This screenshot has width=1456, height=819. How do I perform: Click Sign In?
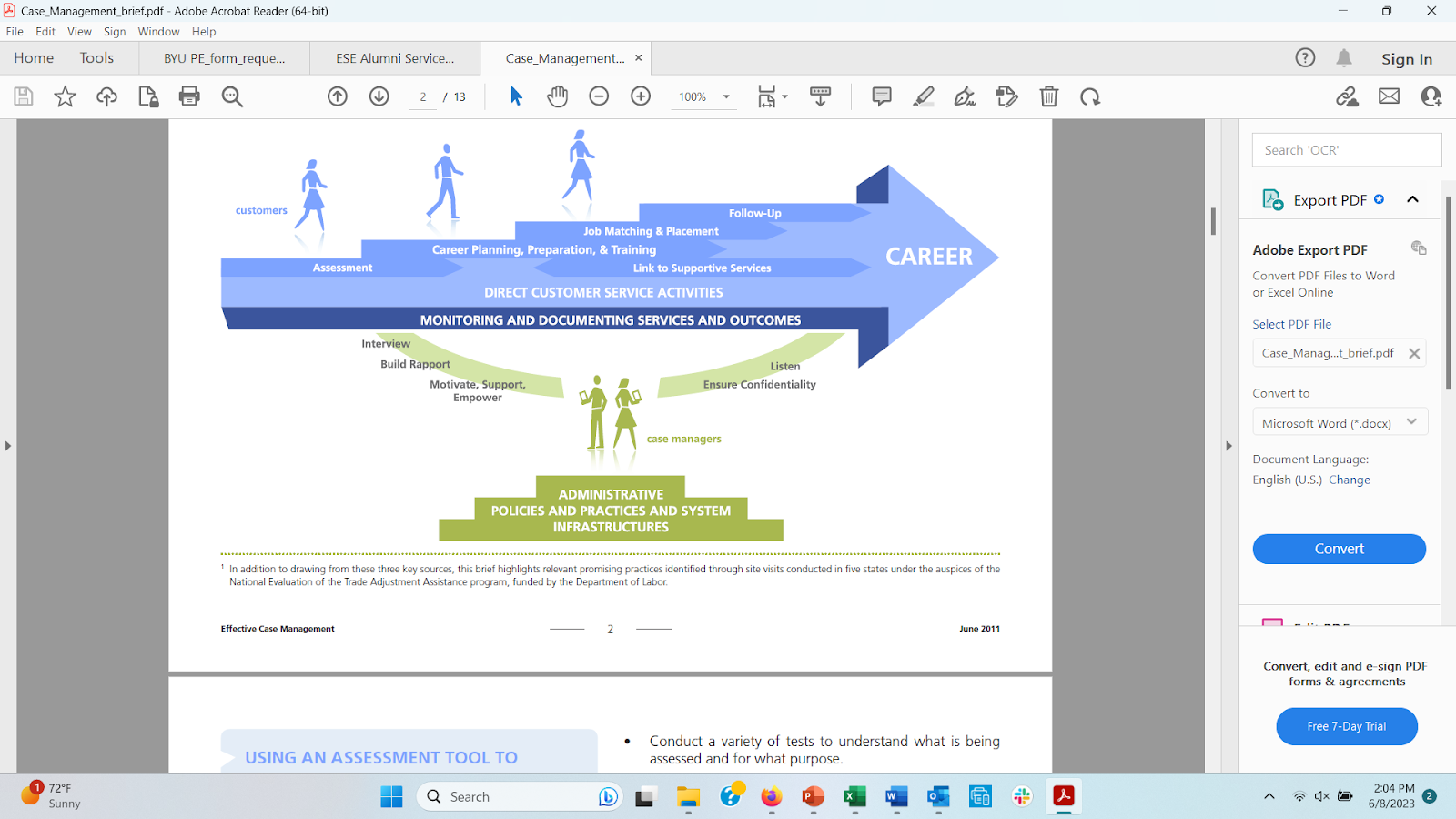1406,59
